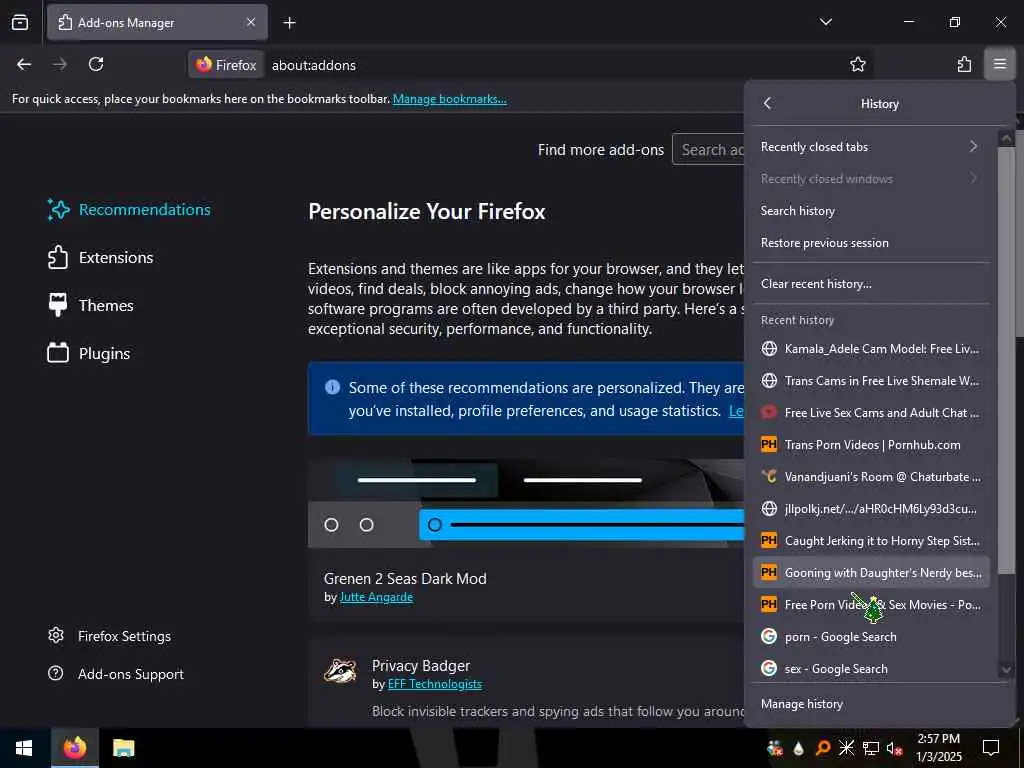Close the hamburger application menu
This screenshot has height=768, width=1024.
(999, 65)
